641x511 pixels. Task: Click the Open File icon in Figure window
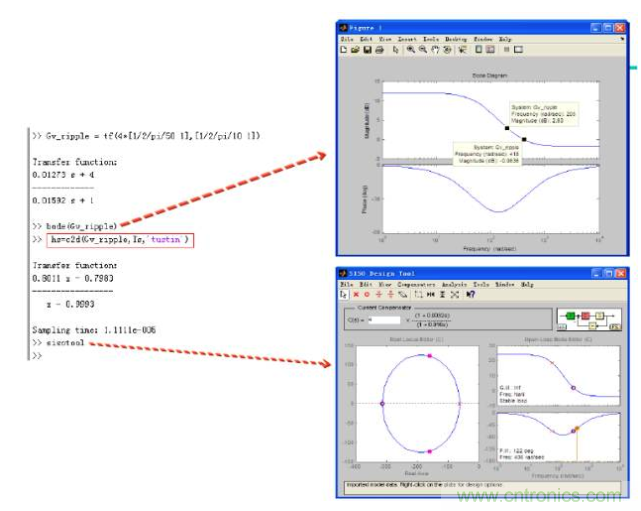pos(355,48)
